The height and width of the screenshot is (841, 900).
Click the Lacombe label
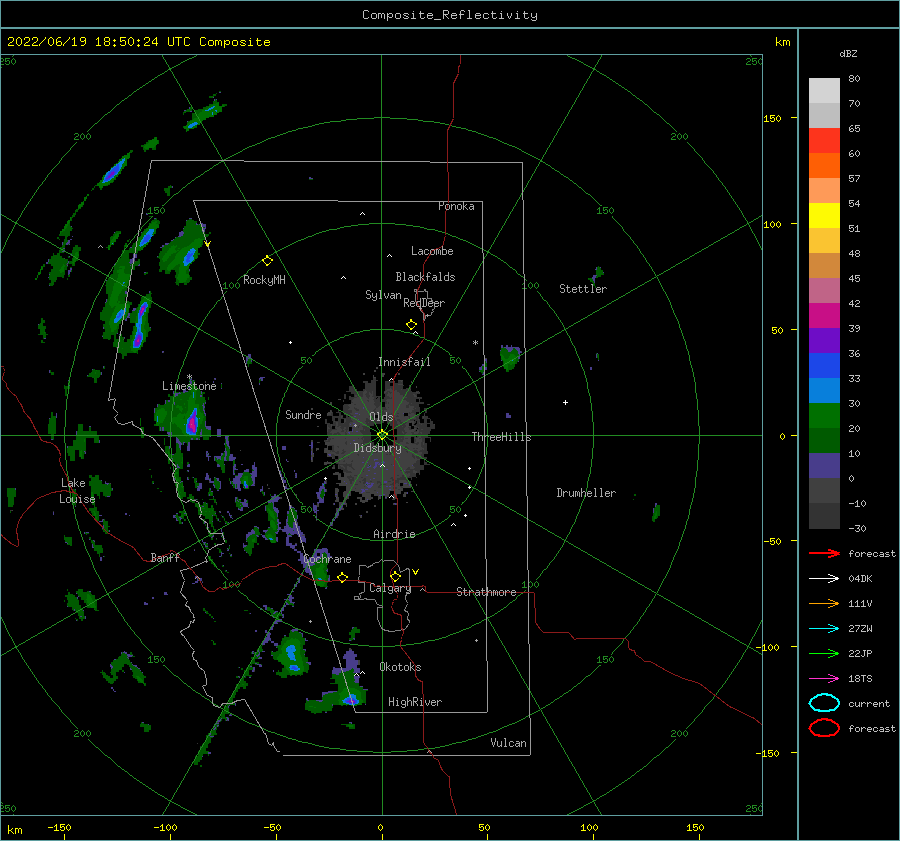[432, 251]
